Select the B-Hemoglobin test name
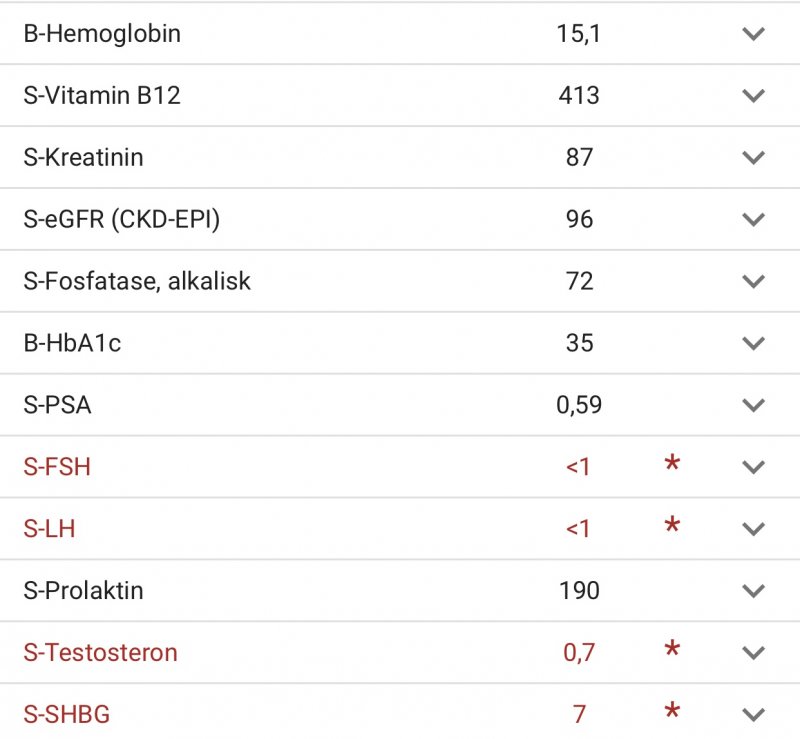This screenshot has width=800, height=739. click(102, 34)
